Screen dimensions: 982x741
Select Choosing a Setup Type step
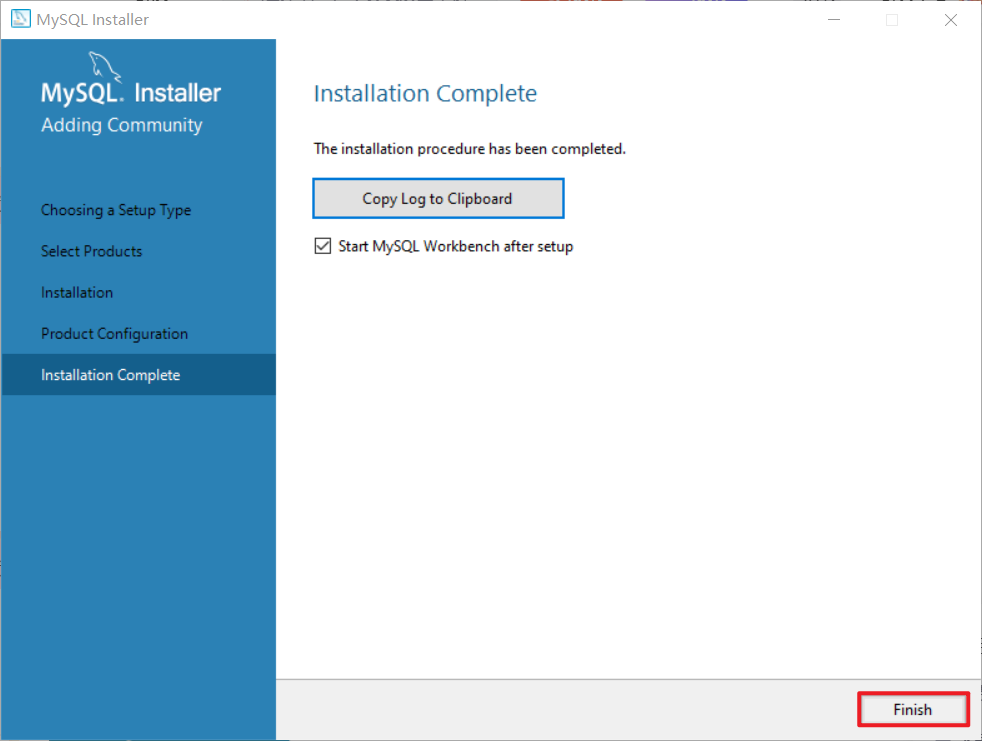(116, 210)
